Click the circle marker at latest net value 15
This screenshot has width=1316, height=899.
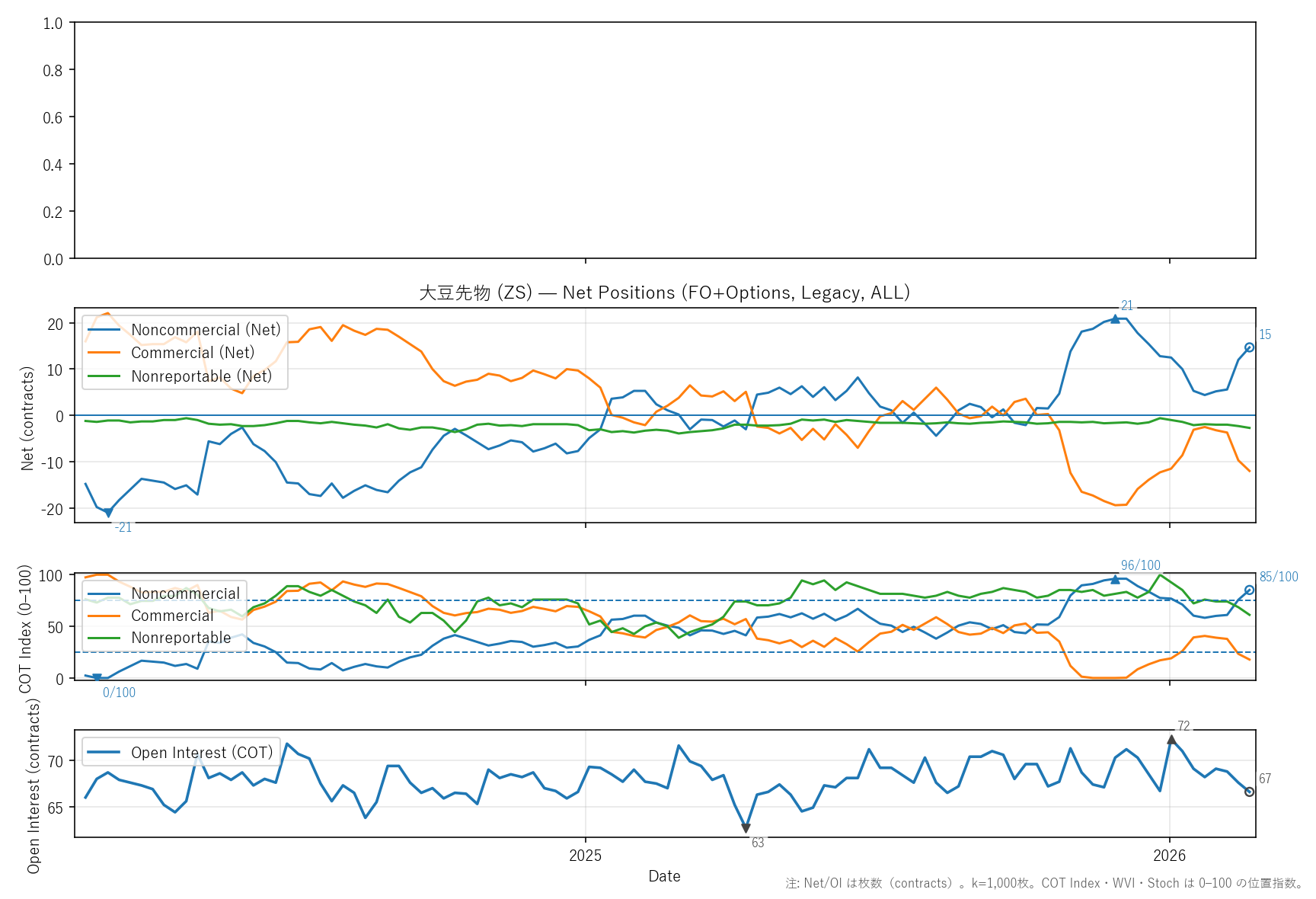coord(1249,347)
